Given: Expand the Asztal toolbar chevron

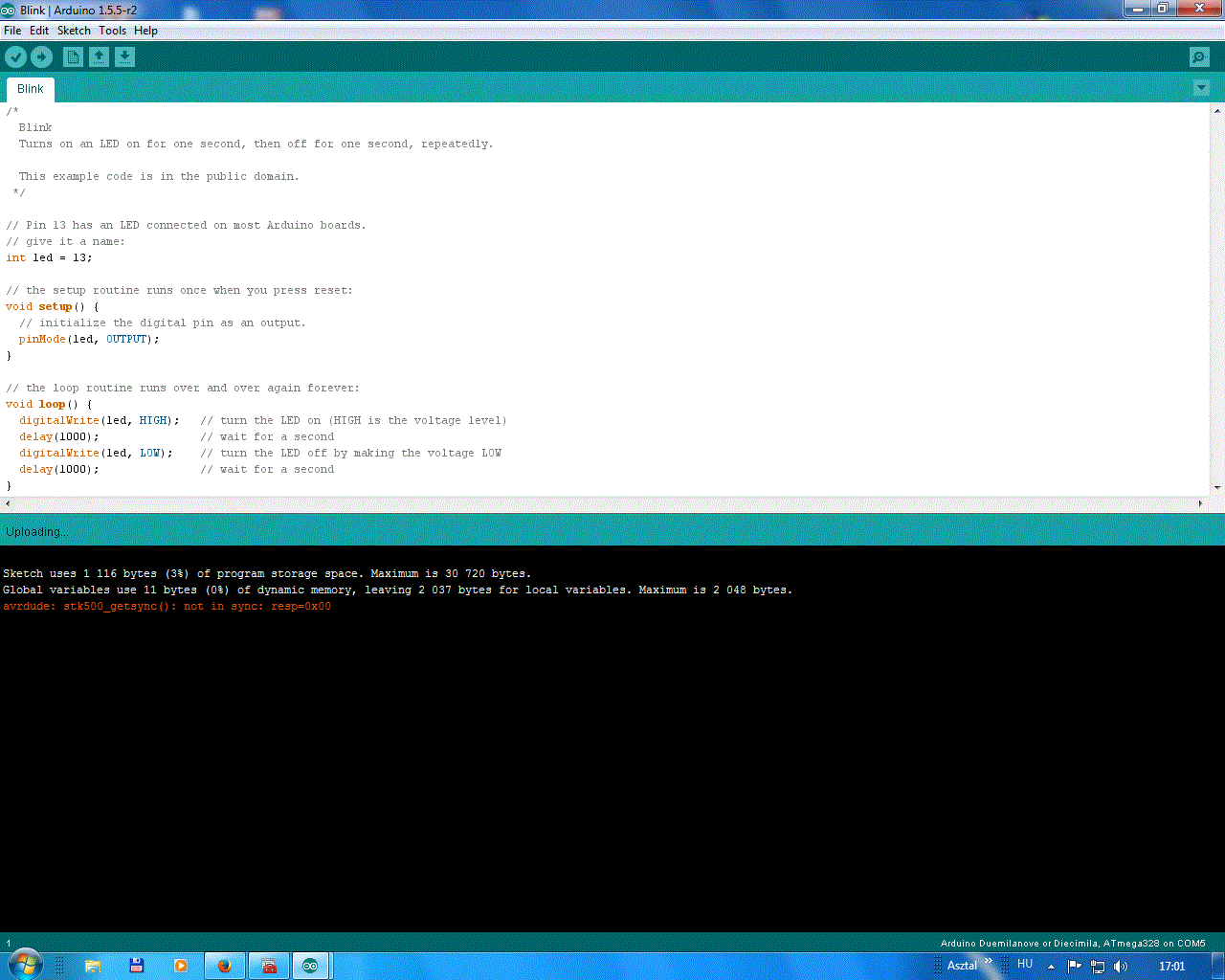Looking at the screenshot, I should coord(989,962).
